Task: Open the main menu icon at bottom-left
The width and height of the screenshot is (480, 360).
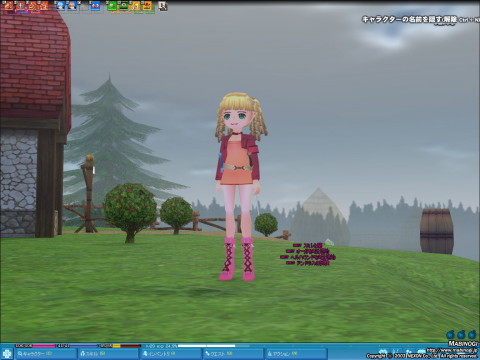Action: [x=6, y=354]
